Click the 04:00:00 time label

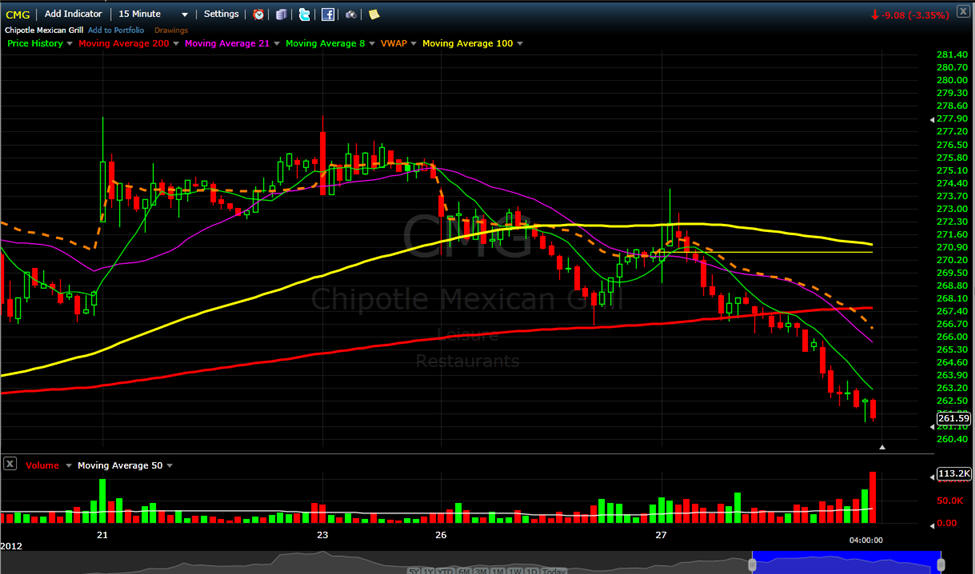click(x=866, y=540)
